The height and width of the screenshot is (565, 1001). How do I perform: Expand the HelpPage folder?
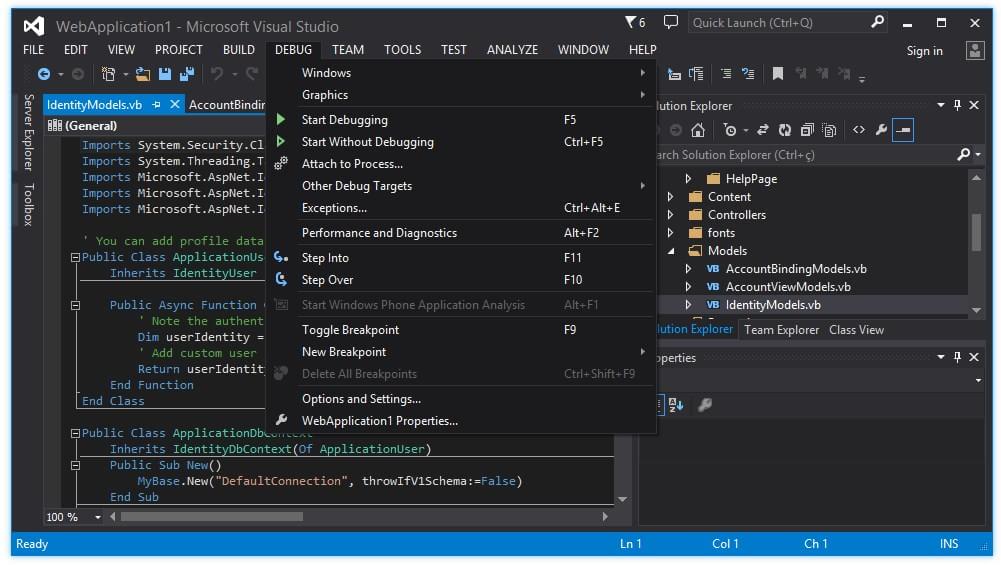point(688,179)
